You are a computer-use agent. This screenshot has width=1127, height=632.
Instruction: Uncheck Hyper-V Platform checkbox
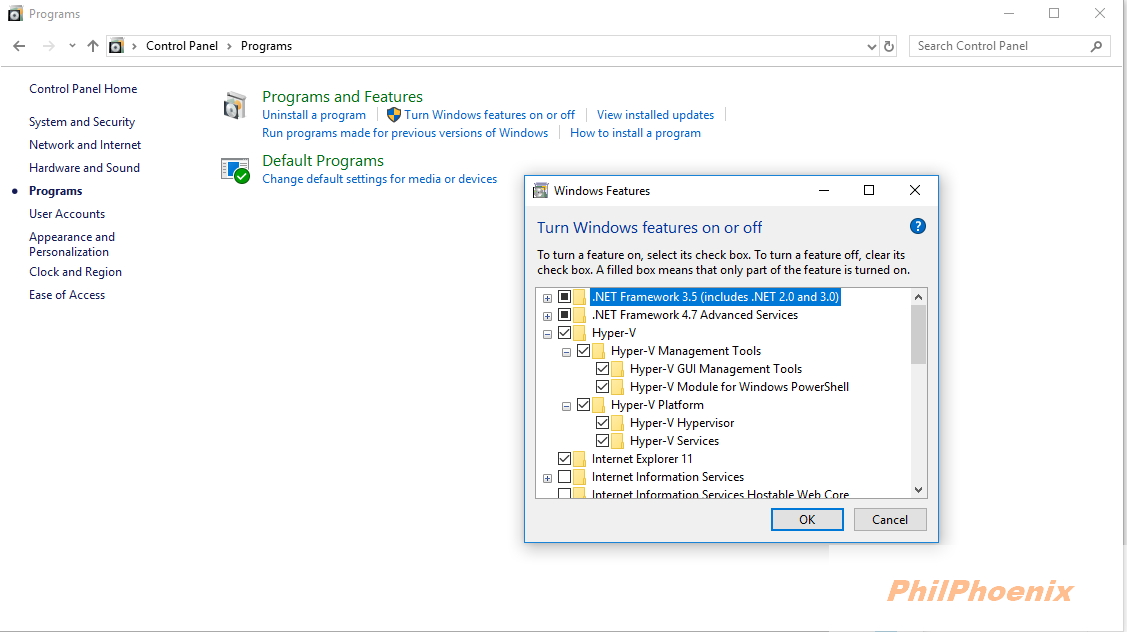pos(584,405)
